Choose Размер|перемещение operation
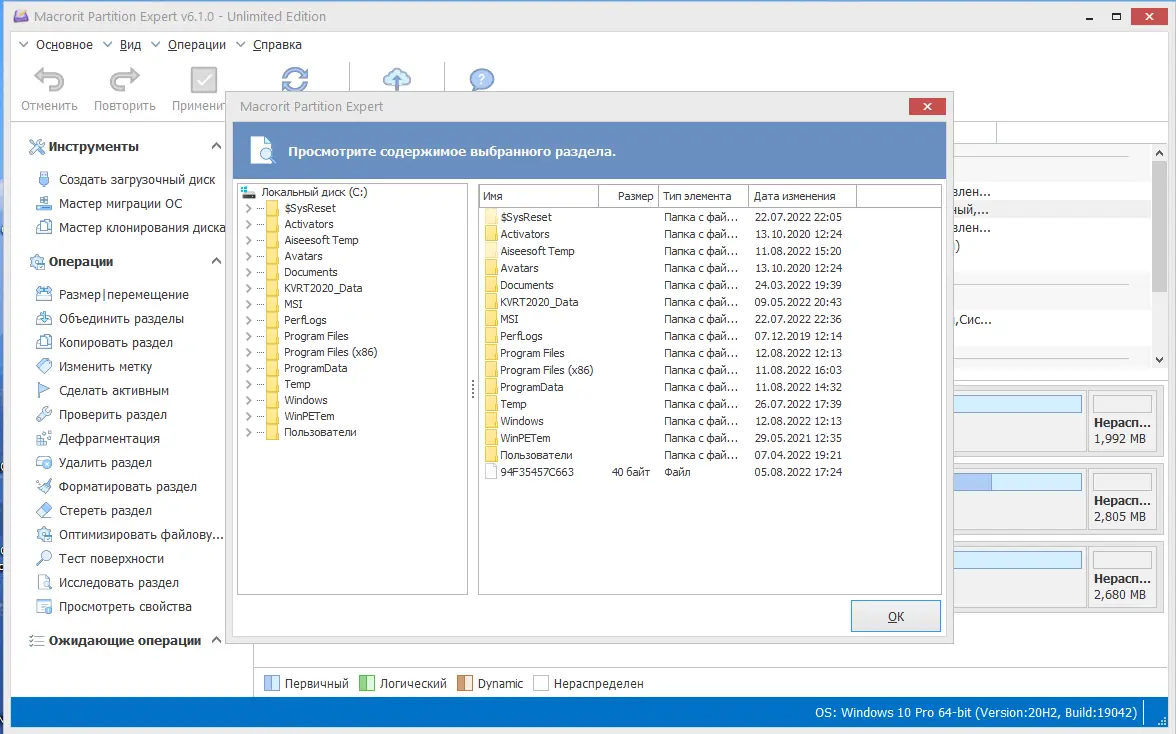1176x734 pixels. pos(113,295)
